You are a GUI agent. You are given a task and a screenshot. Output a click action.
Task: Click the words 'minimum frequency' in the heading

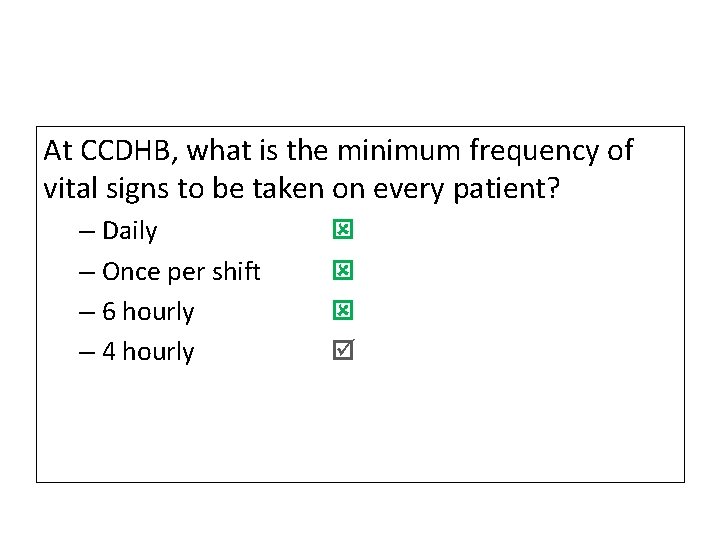(x=470, y=151)
